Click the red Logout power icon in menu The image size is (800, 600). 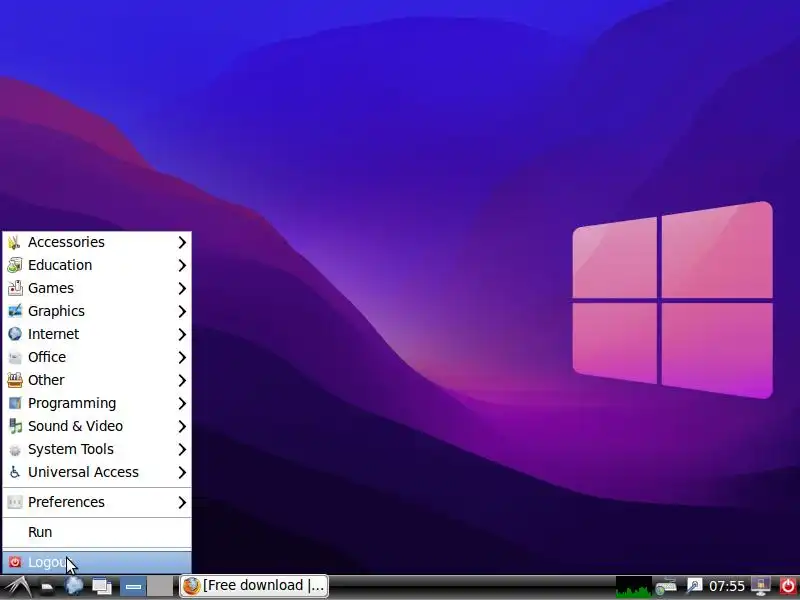(x=15, y=562)
